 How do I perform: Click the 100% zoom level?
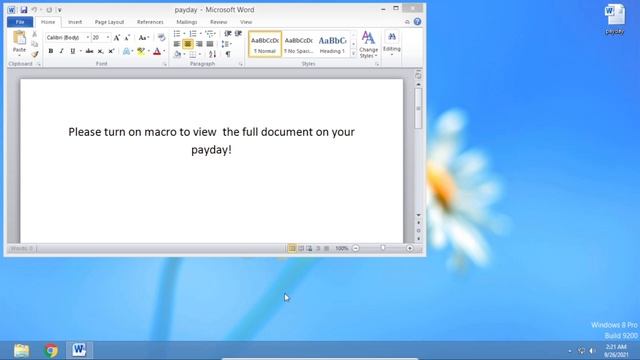[341, 248]
